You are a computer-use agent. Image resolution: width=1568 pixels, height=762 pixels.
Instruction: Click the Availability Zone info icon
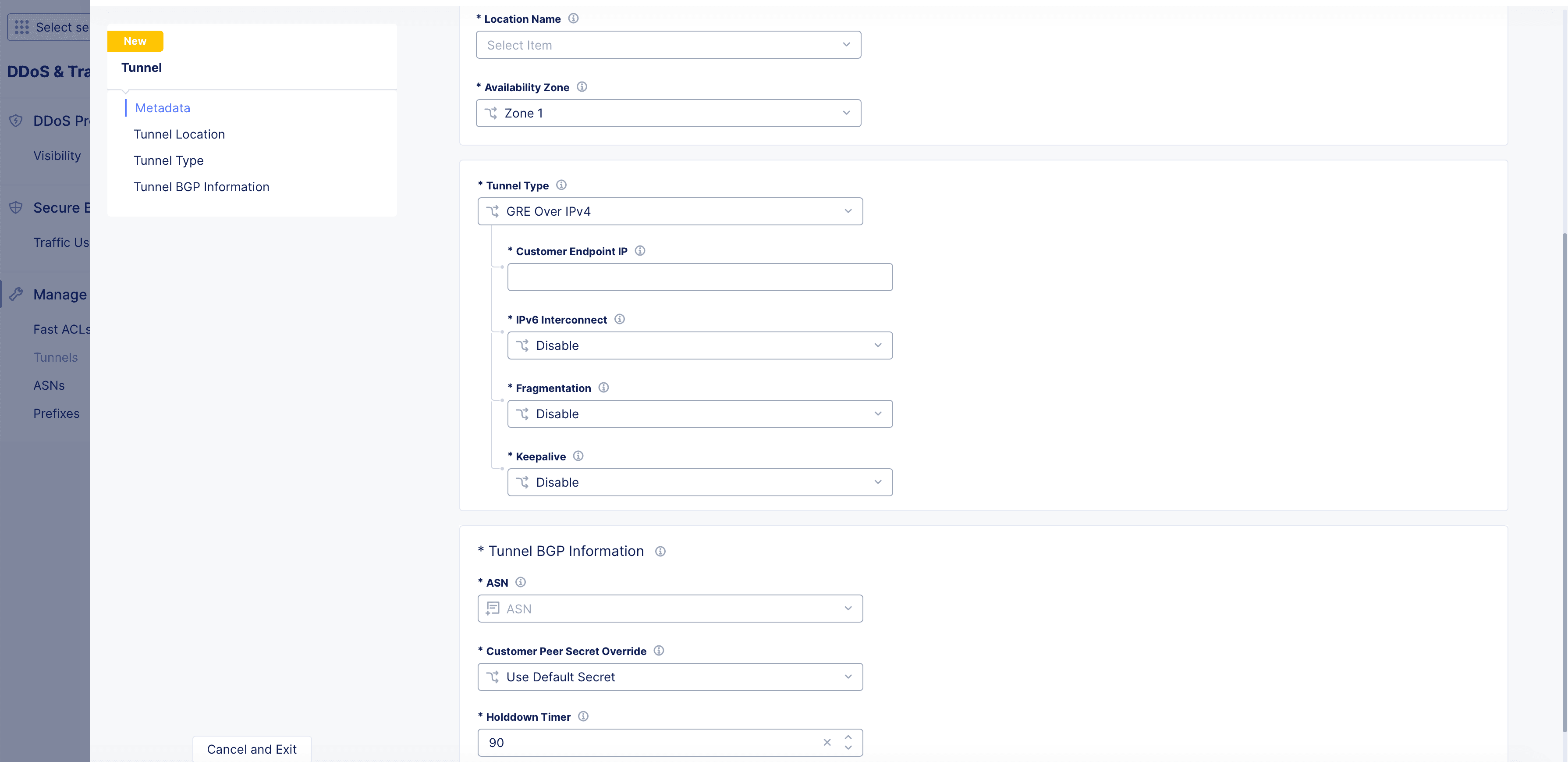click(x=581, y=86)
